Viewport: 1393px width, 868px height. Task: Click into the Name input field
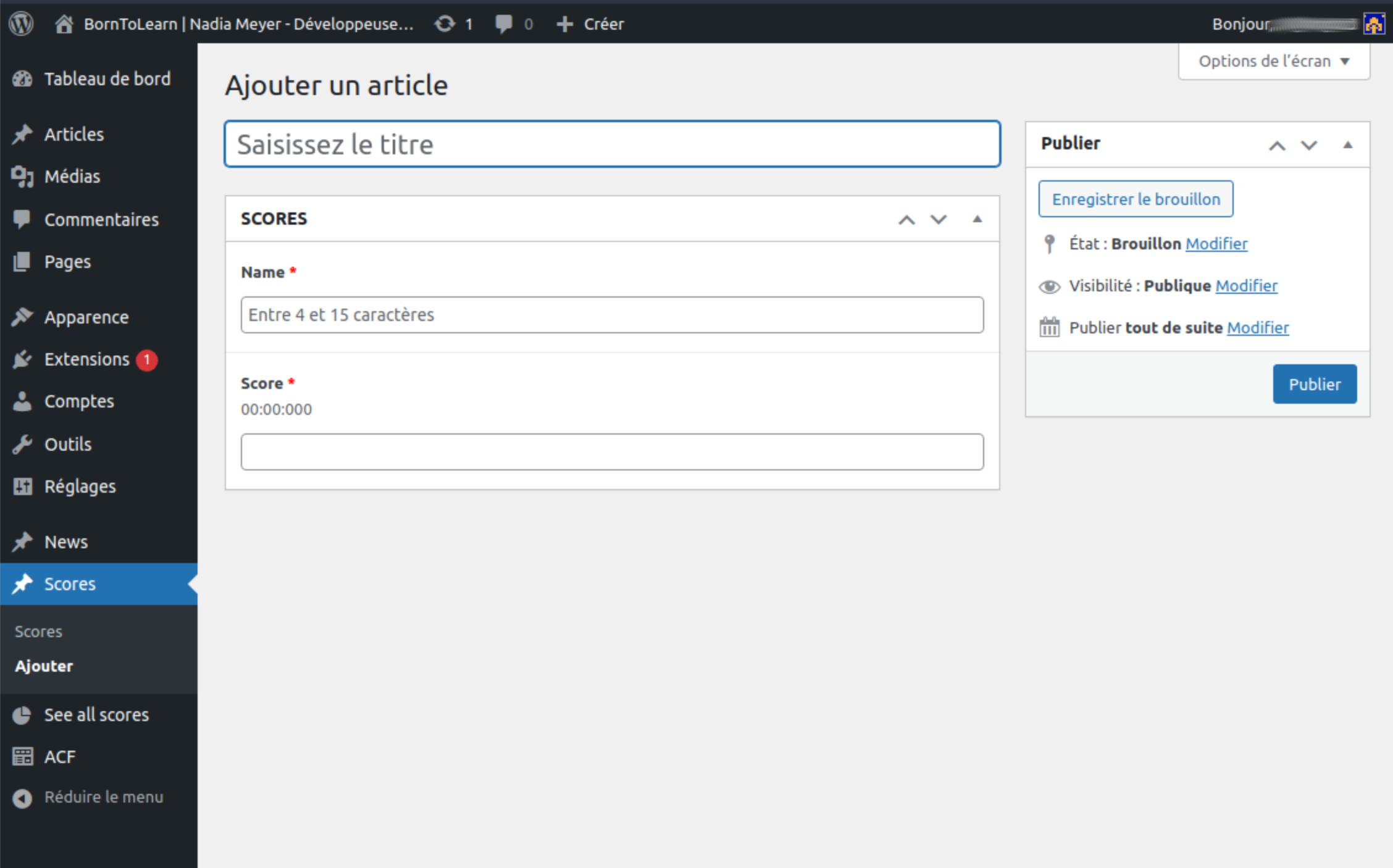[x=612, y=315]
